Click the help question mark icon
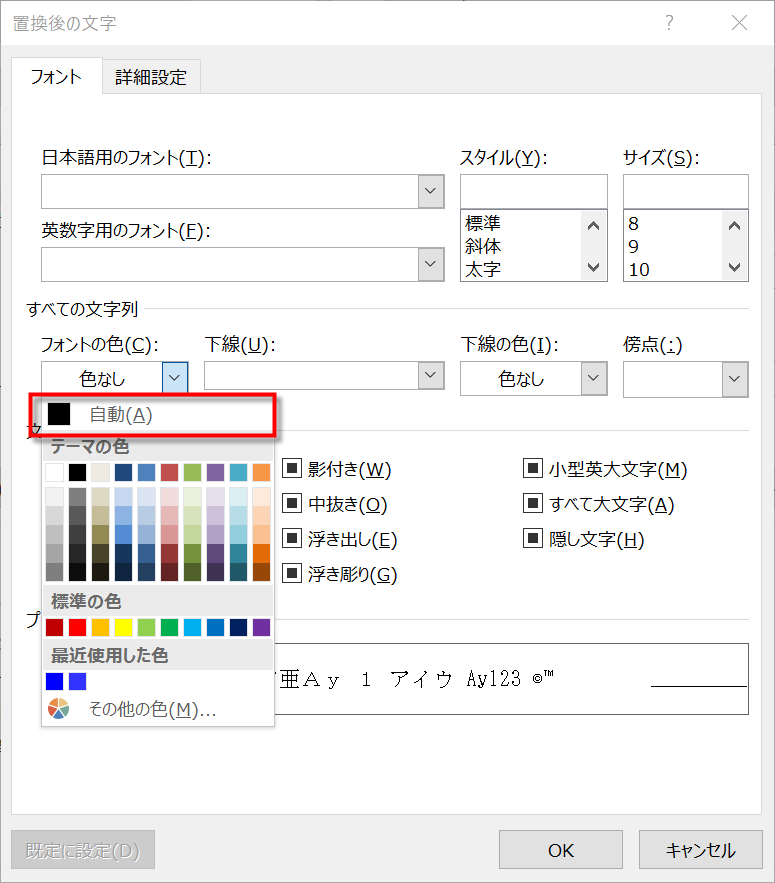This screenshot has height=883, width=775. tap(669, 22)
